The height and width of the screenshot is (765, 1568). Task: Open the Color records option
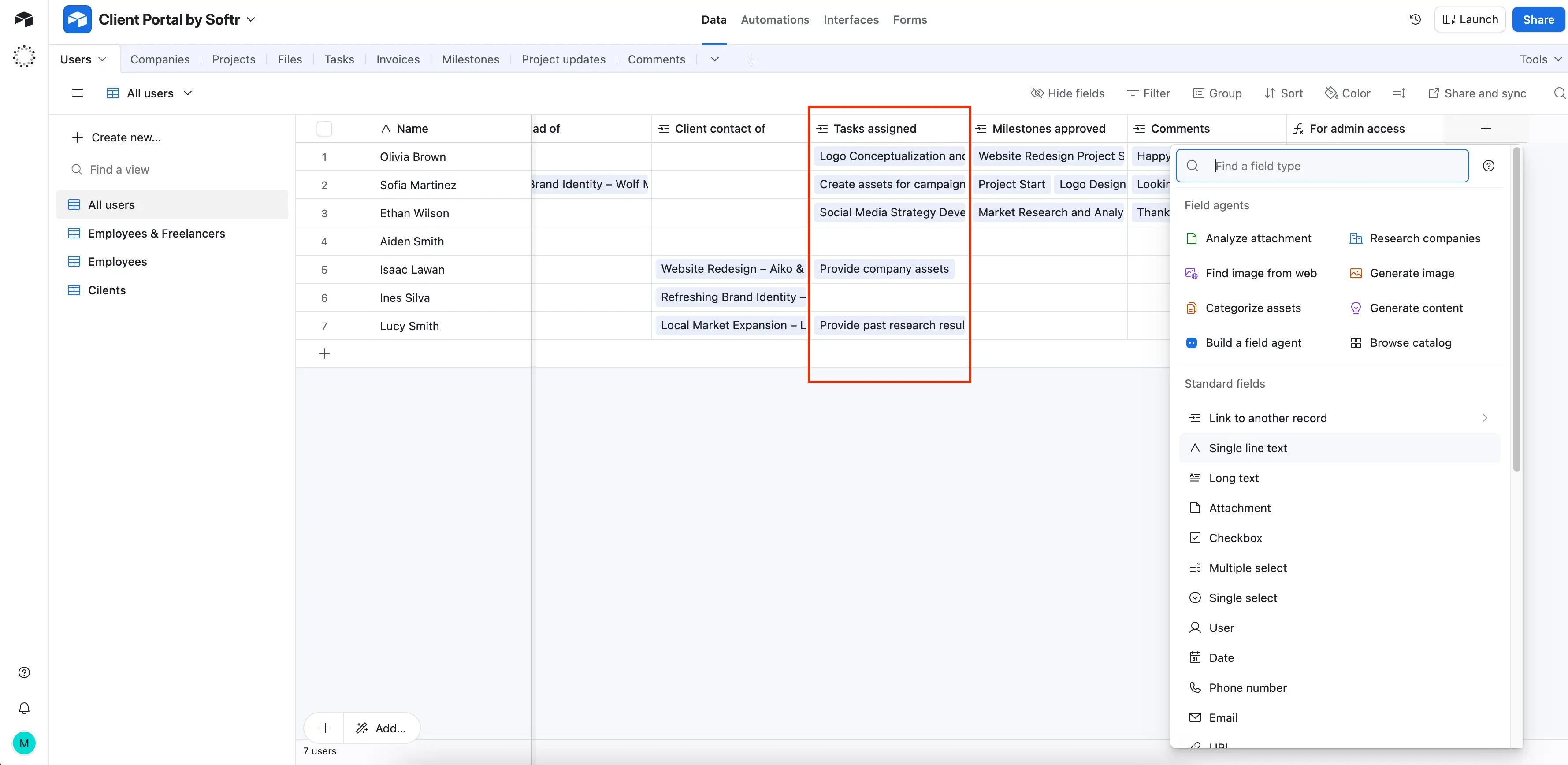coord(1348,93)
